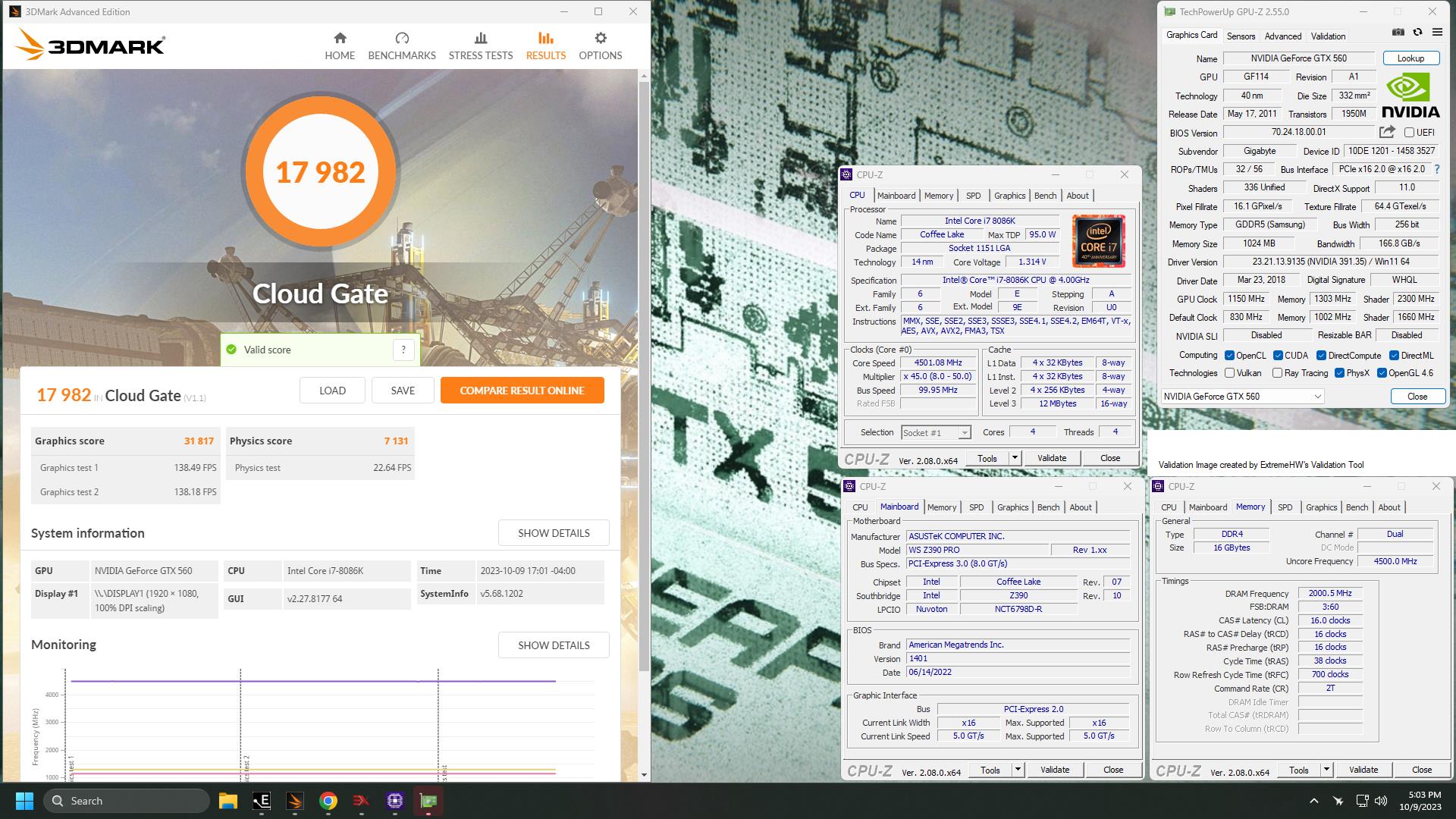Image resolution: width=1456 pixels, height=819 pixels.
Task: Open the Bench tab in CPU-Z Mainboard window
Action: tap(1048, 507)
